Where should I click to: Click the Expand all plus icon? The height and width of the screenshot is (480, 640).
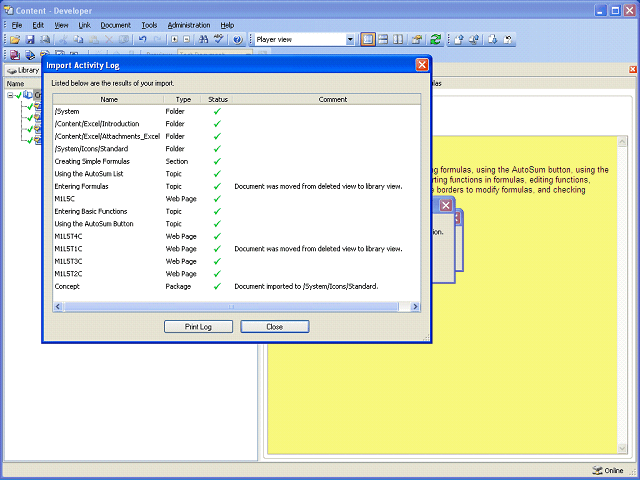174,40
